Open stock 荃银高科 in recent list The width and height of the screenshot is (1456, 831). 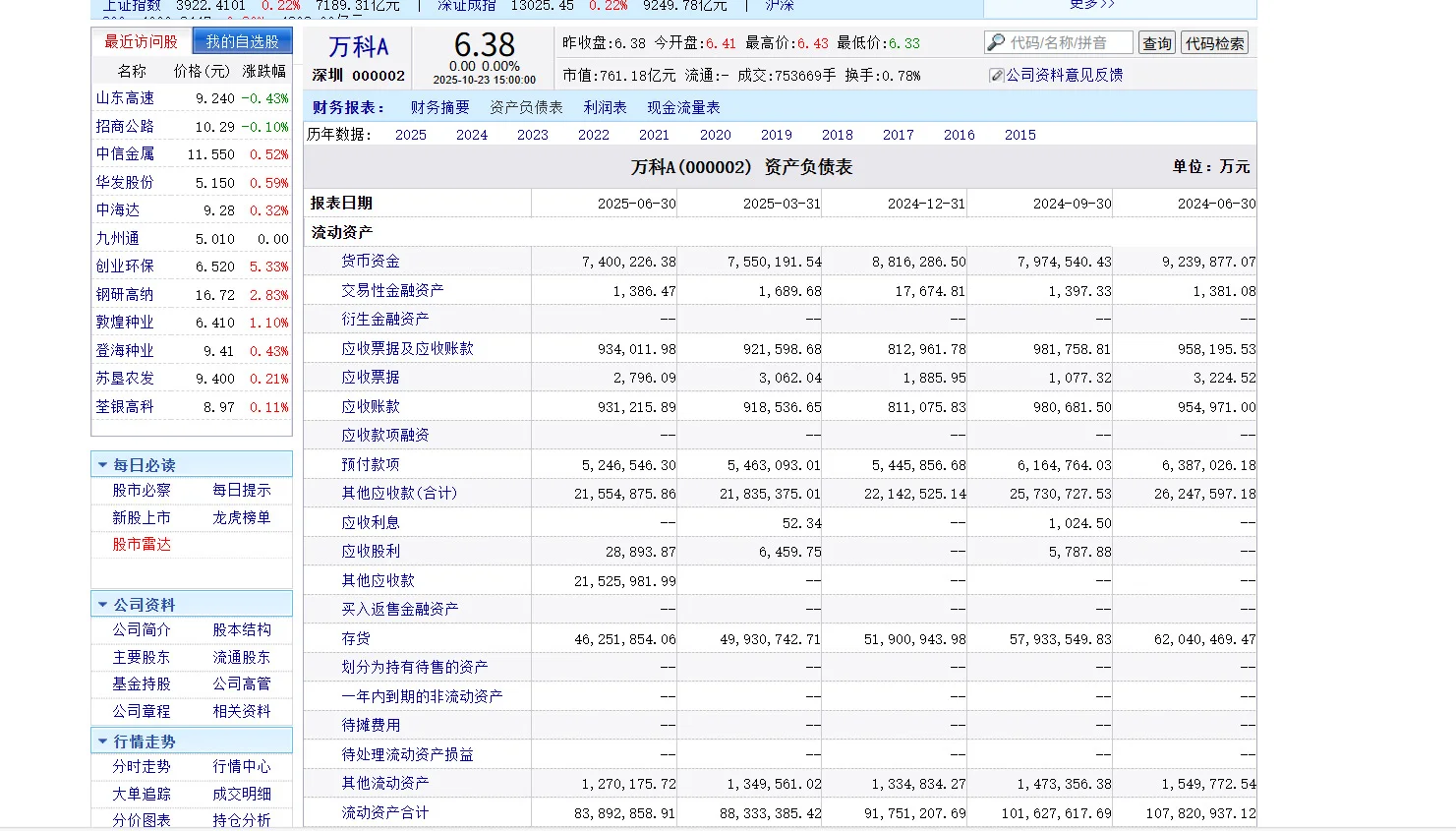(125, 407)
